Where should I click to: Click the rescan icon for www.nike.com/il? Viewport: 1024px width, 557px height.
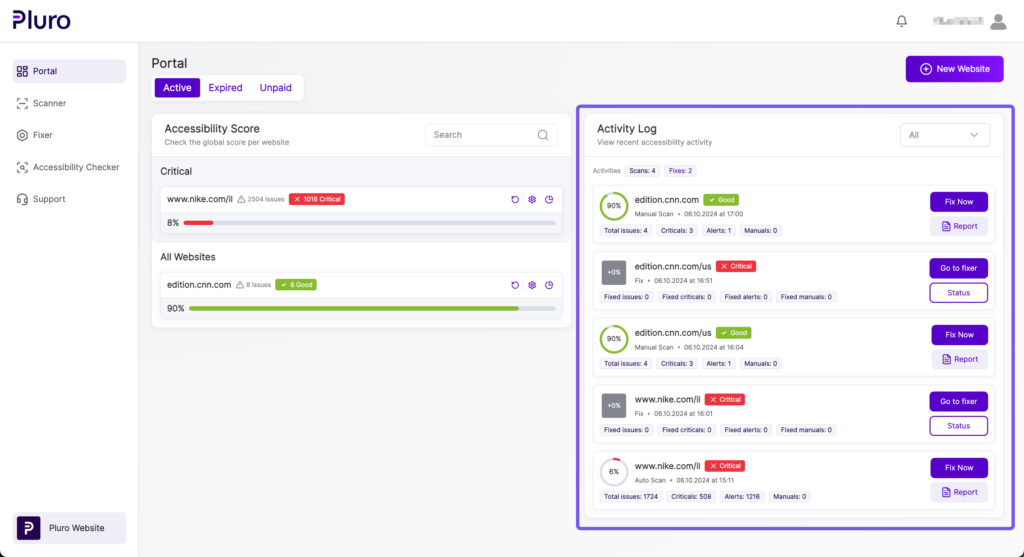click(x=515, y=200)
